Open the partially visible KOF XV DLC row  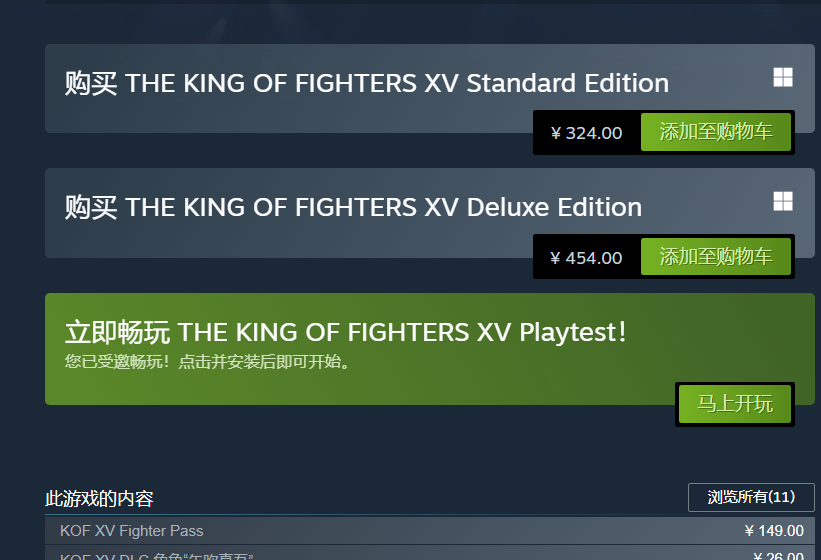[x=429, y=553]
